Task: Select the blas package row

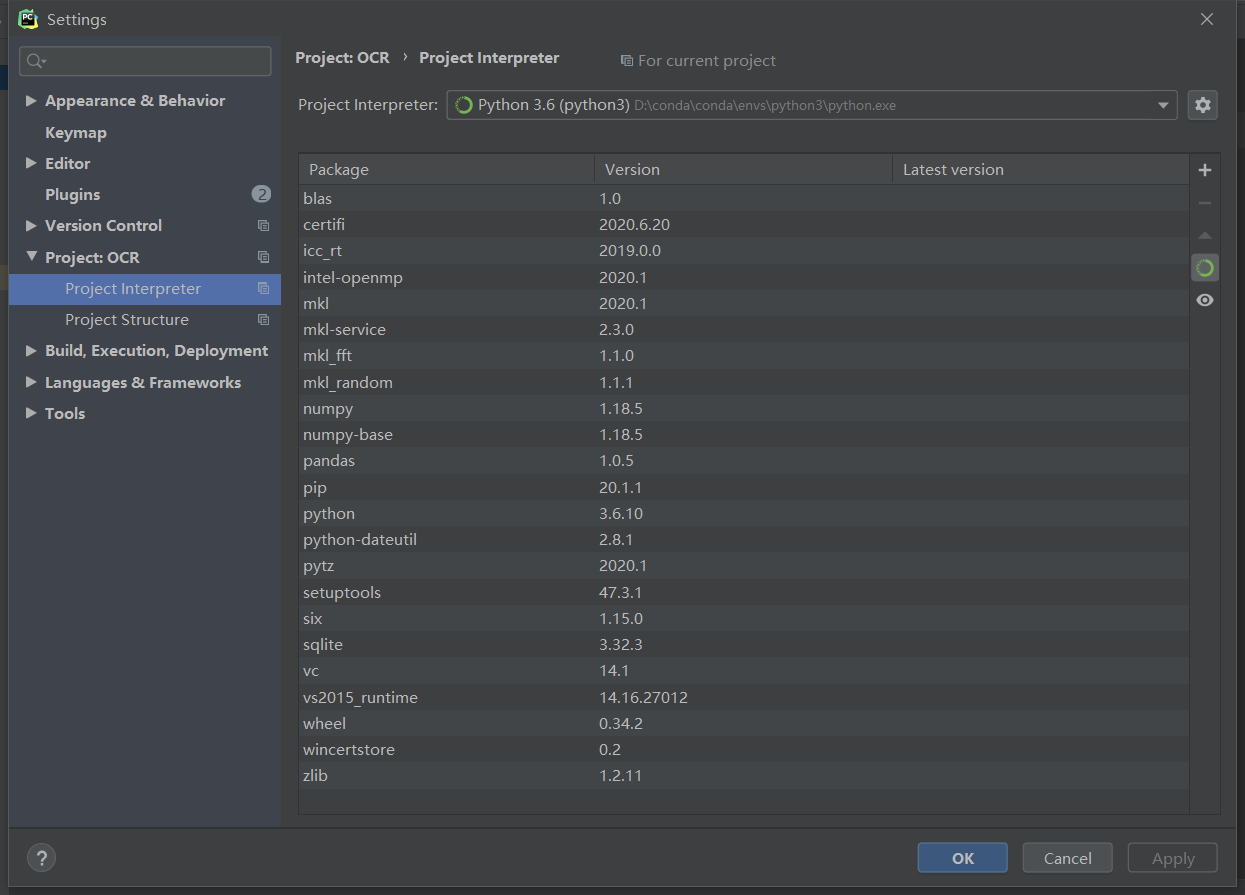Action: pyautogui.click(x=744, y=198)
